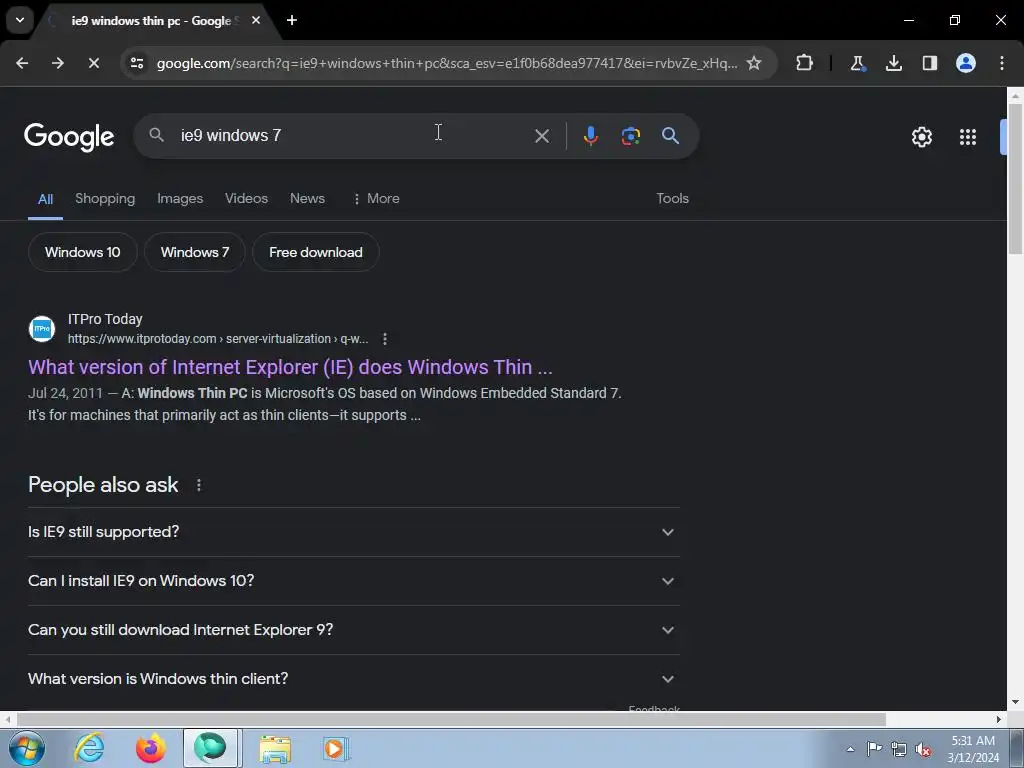This screenshot has height=768, width=1024.
Task: Apply the Free download filter chip
Action: (315, 252)
